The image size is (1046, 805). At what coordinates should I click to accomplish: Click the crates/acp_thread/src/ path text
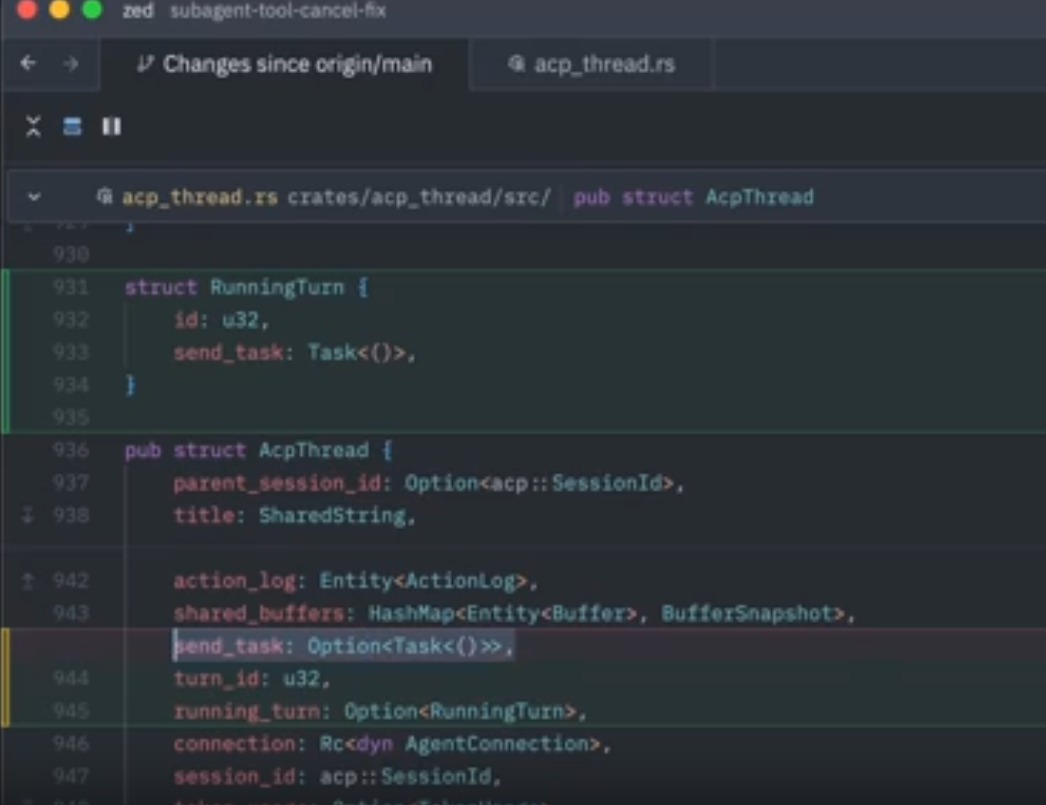419,197
